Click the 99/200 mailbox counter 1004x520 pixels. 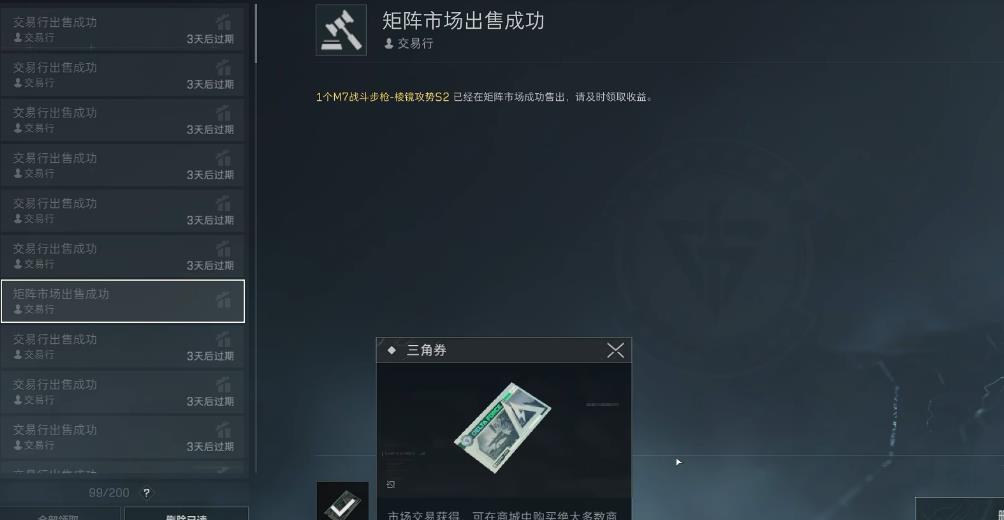tap(109, 493)
